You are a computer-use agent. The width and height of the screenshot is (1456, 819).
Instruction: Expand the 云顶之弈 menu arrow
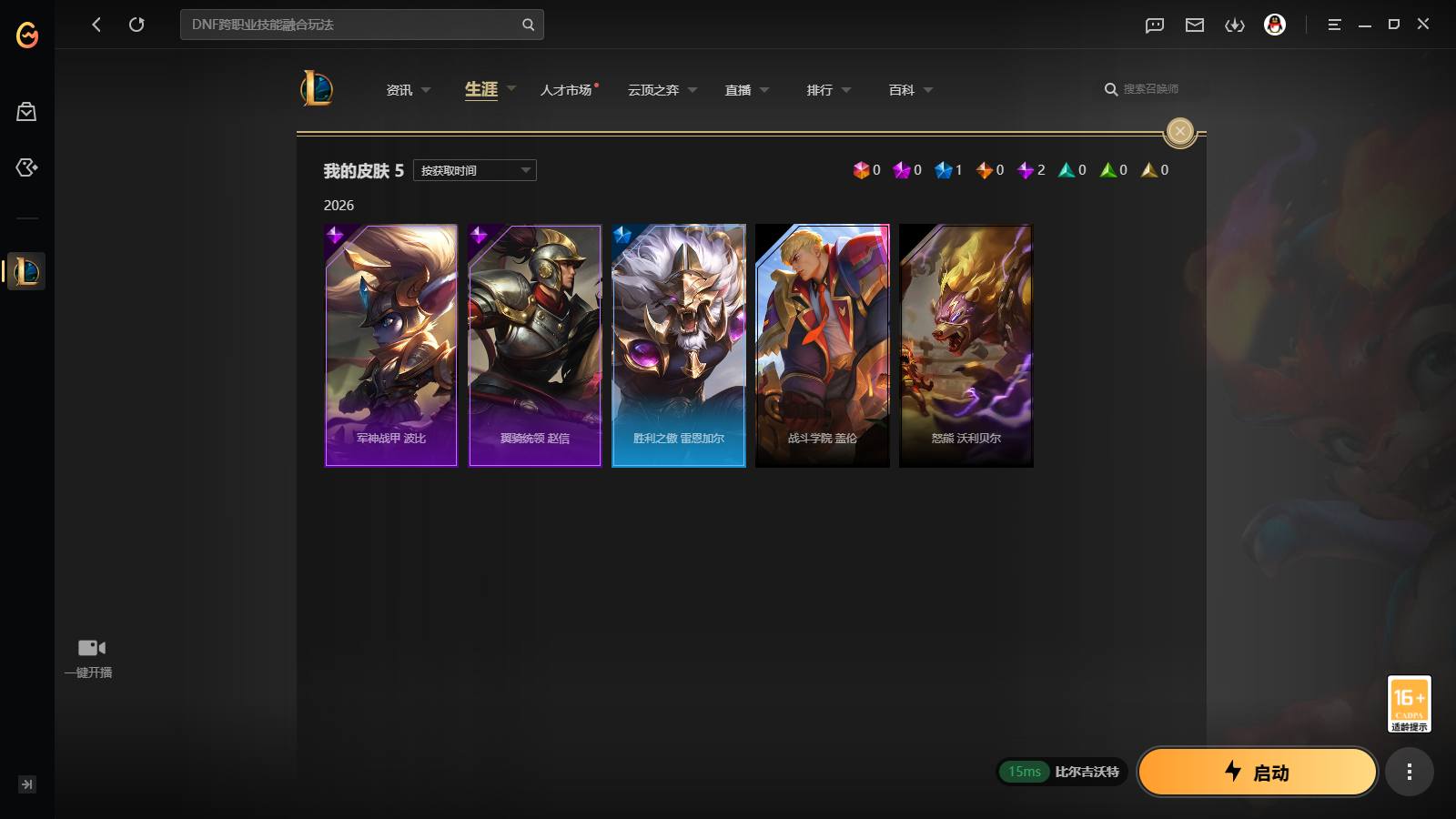693,90
